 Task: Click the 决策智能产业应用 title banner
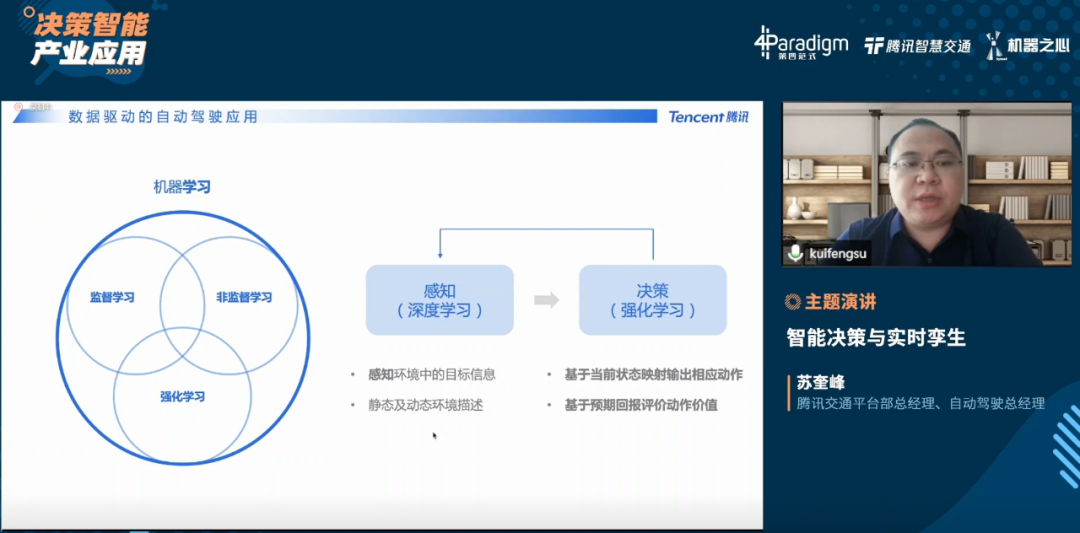click(x=90, y=39)
